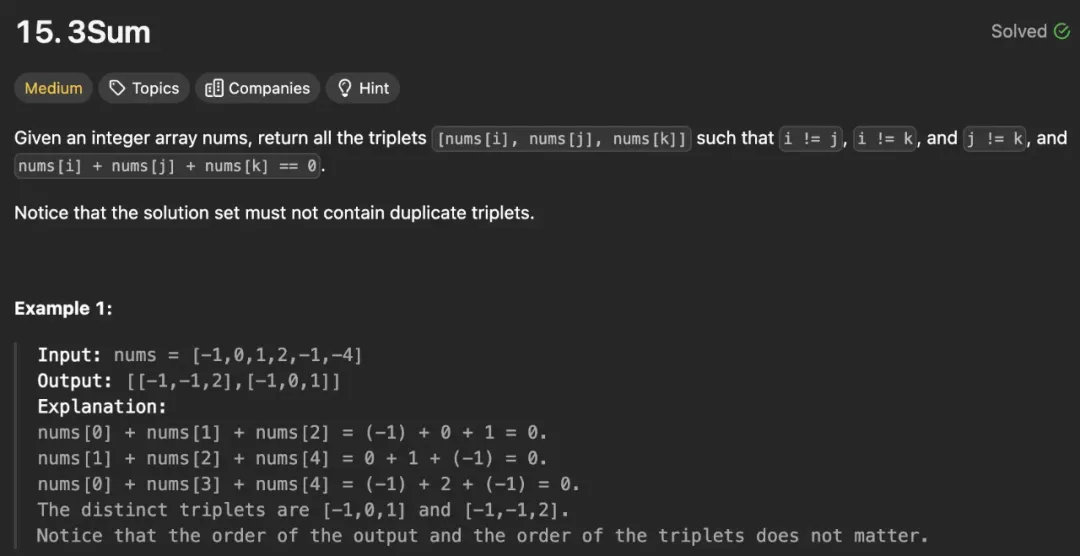1080x556 pixels.
Task: Click the i != j code snippet
Action: coord(812,139)
